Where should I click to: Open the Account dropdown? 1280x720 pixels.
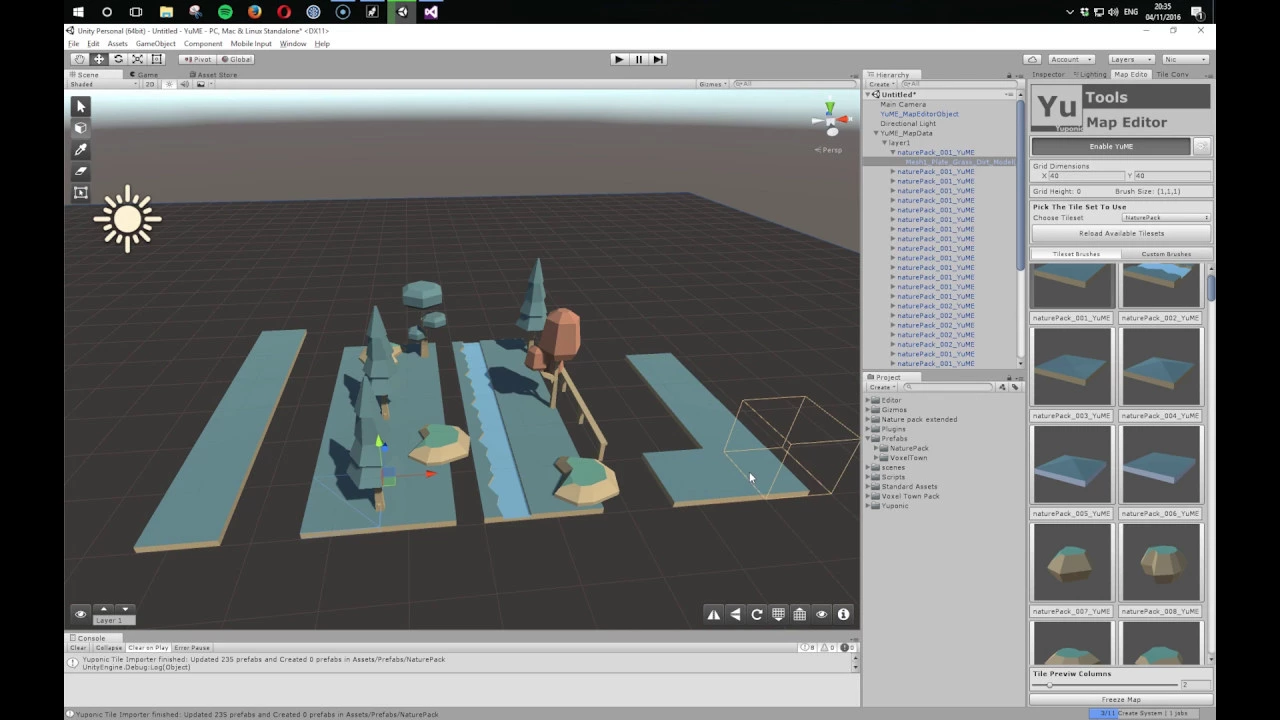[x=1071, y=59]
